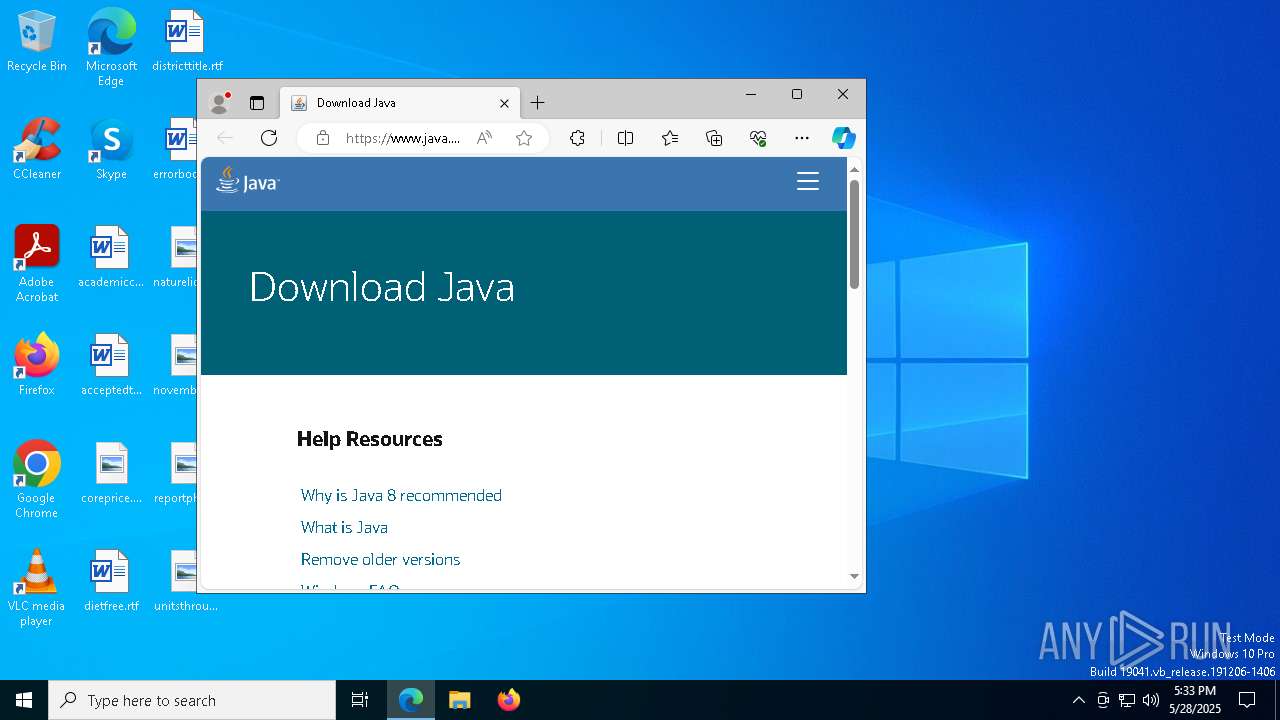1280x720 pixels.
Task: Open What is Java link
Action: coord(344,527)
